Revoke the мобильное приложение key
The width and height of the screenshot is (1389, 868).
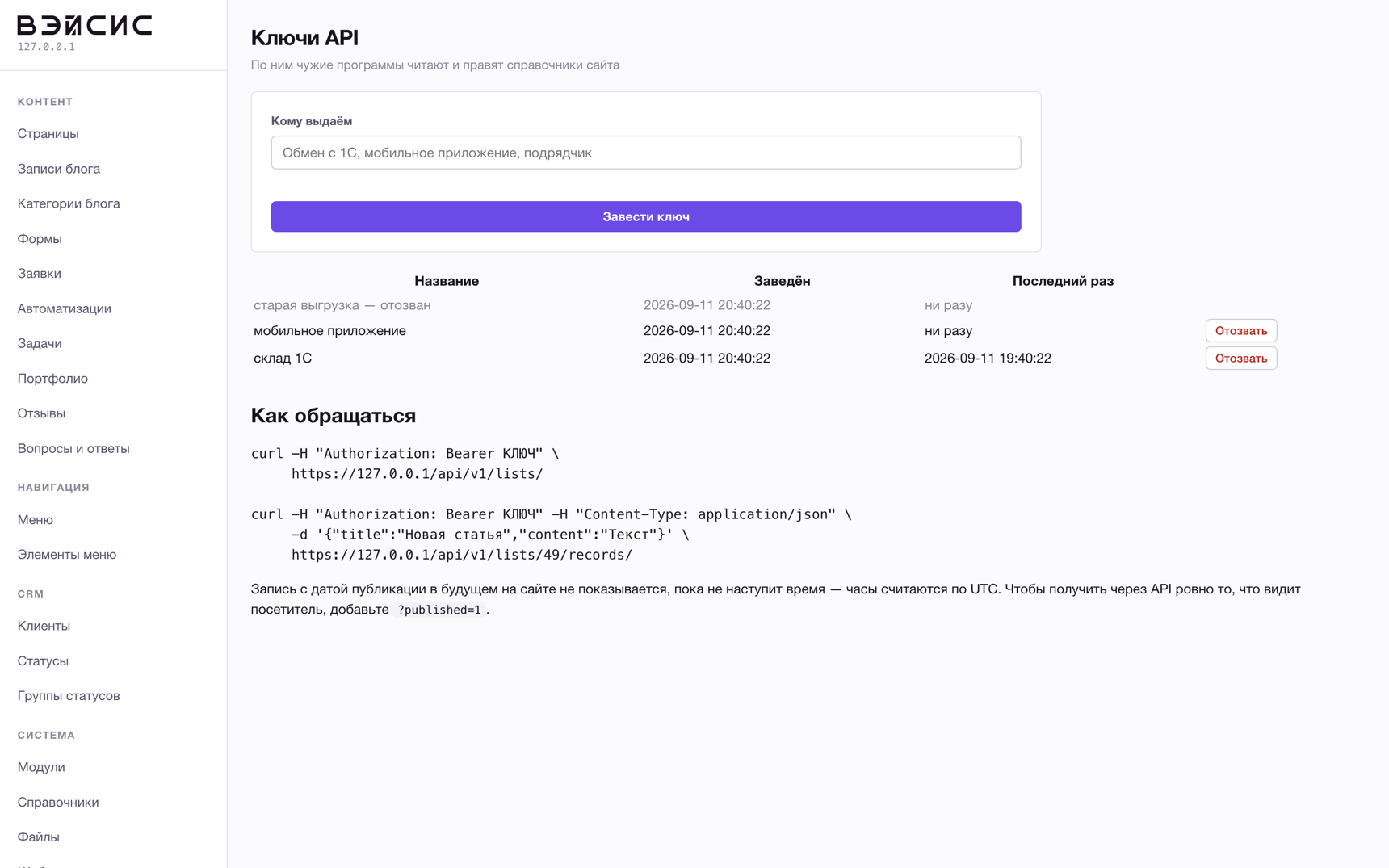point(1241,330)
